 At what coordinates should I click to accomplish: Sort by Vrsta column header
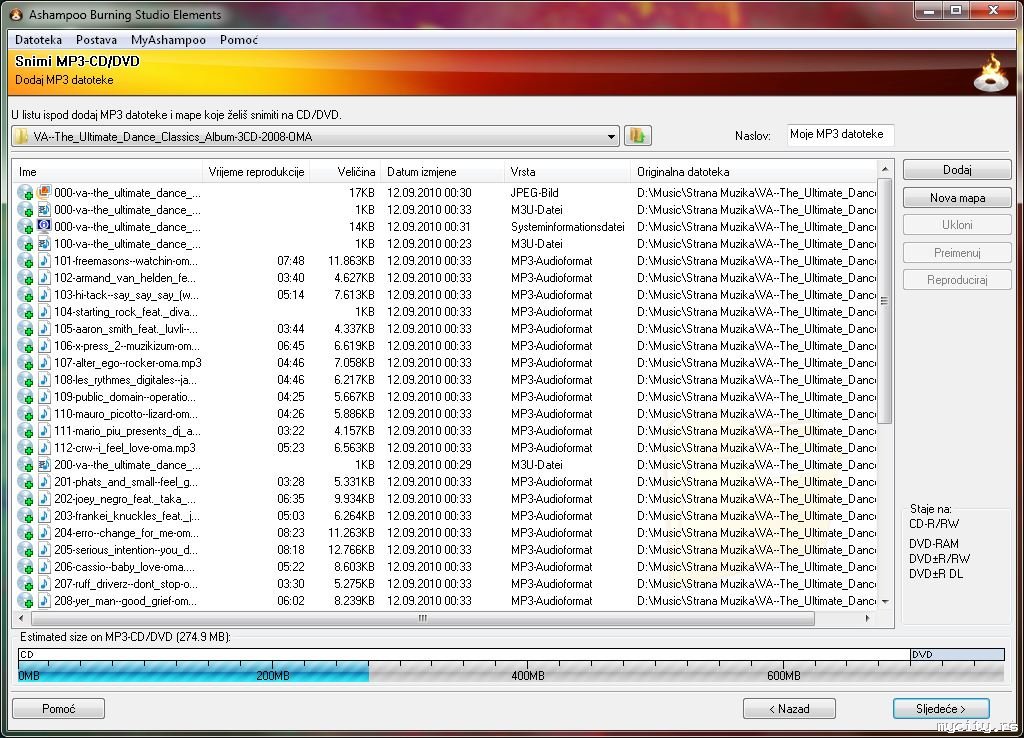click(x=568, y=172)
